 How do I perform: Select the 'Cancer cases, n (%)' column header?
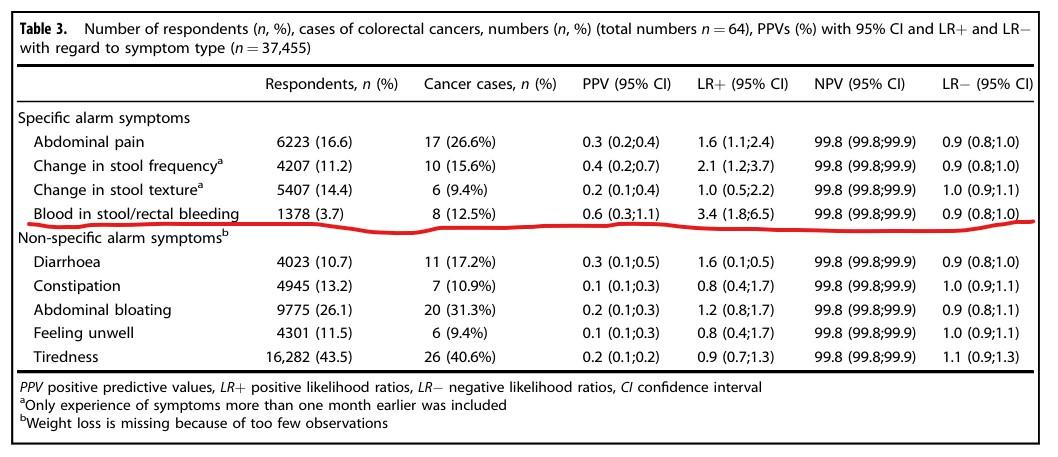(x=490, y=84)
